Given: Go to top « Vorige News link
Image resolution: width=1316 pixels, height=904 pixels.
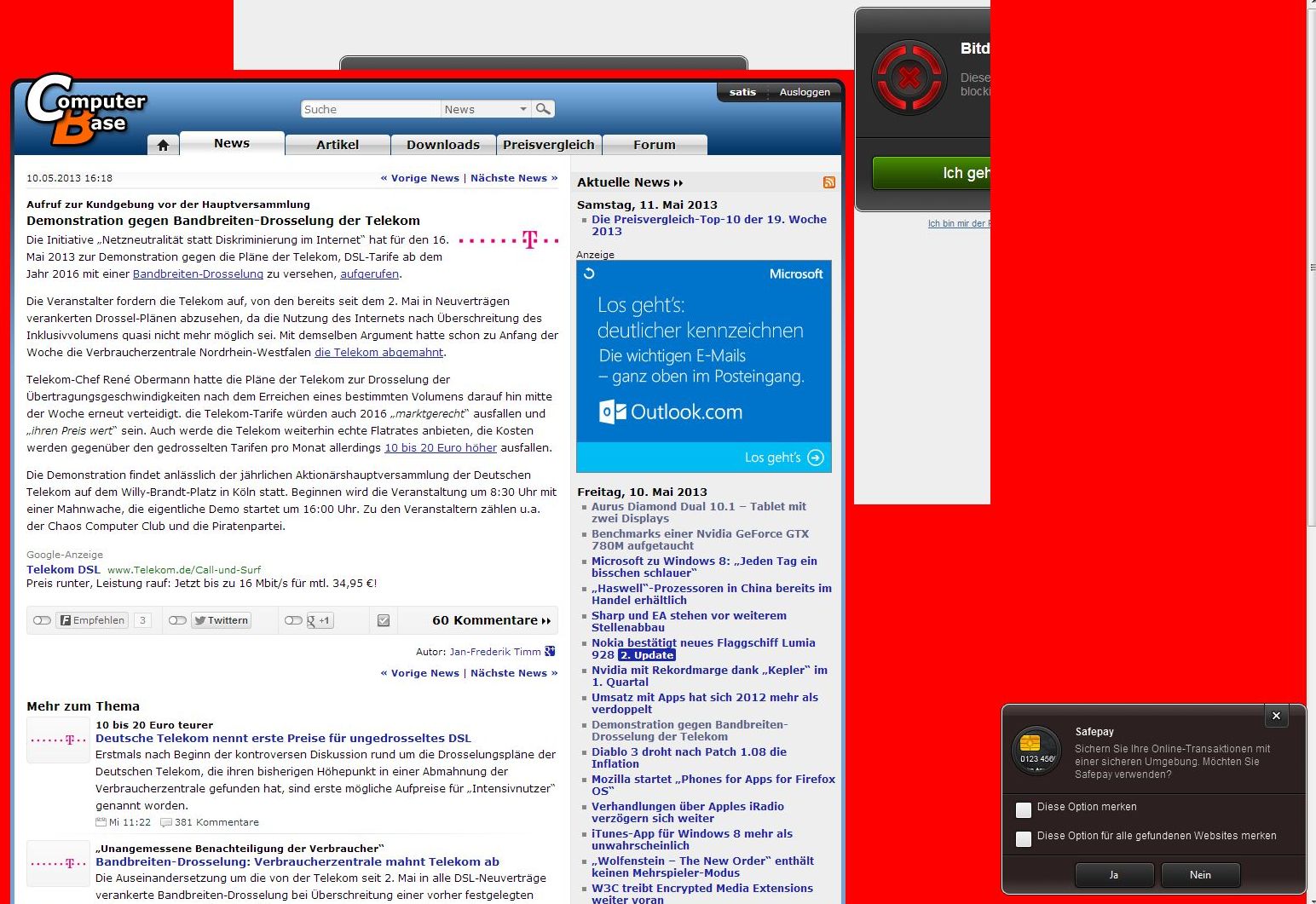Looking at the screenshot, I should [x=419, y=178].
